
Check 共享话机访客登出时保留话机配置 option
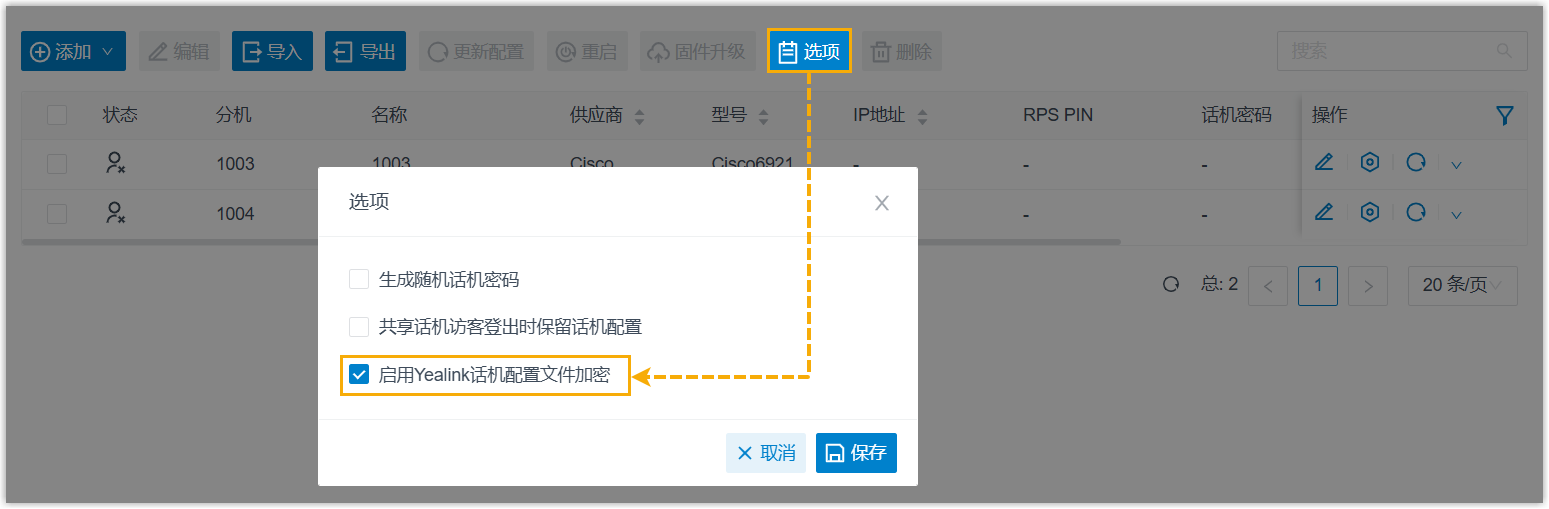point(359,327)
